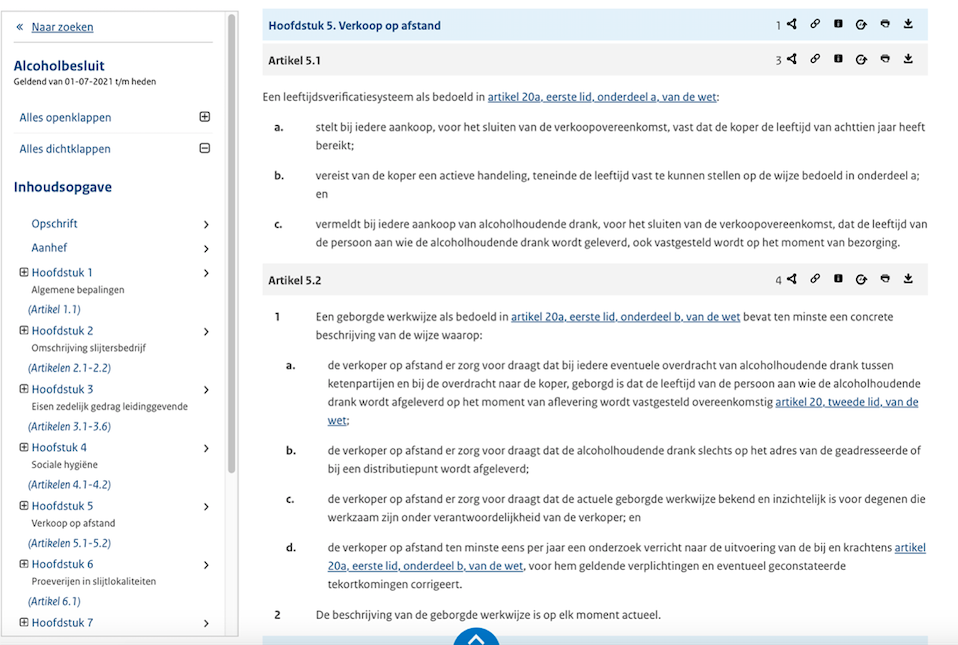
Task: Expand Hoofdstuk 3 tree node plus box
Action: click(24, 389)
